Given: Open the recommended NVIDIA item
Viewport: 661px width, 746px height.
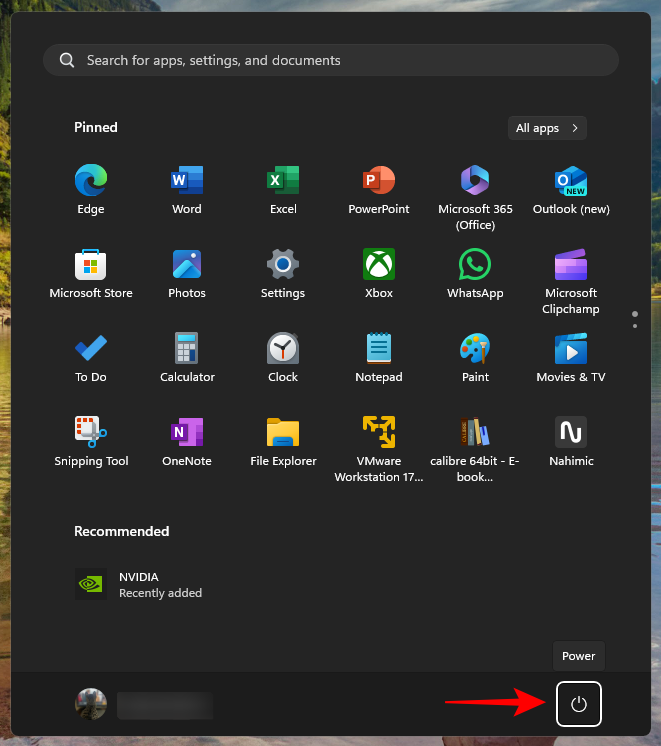Looking at the screenshot, I should click(140, 584).
